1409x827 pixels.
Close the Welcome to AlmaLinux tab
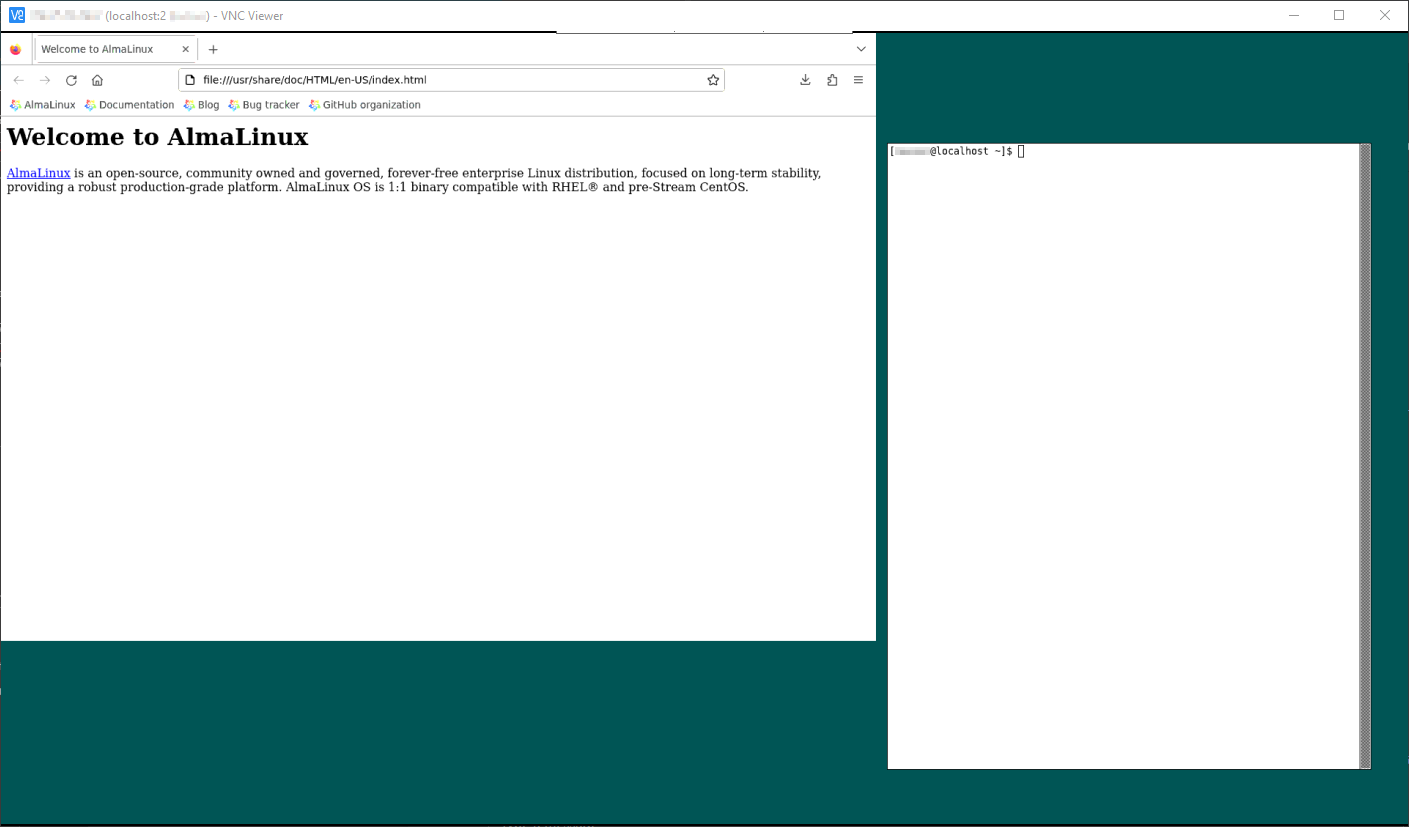pyautogui.click(x=185, y=49)
